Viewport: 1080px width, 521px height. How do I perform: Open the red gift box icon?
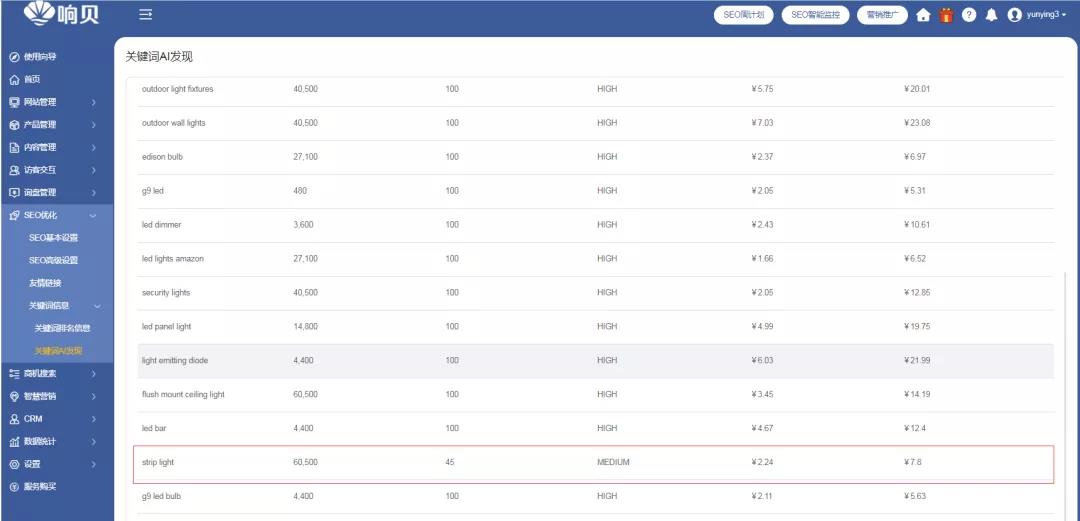pyautogui.click(x=945, y=15)
